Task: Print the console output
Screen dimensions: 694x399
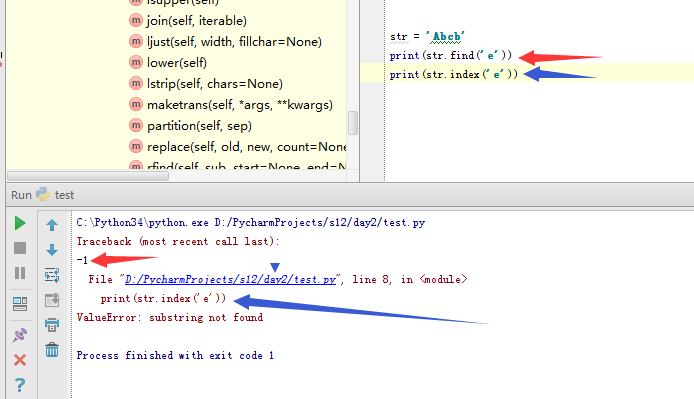Action: (52, 325)
